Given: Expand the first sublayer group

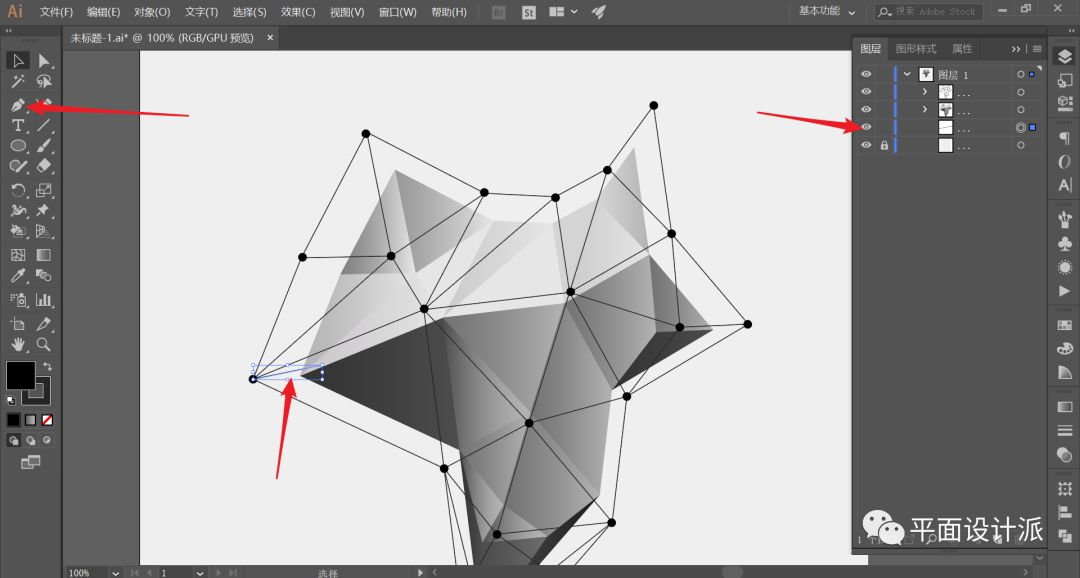Looking at the screenshot, I should pos(924,92).
